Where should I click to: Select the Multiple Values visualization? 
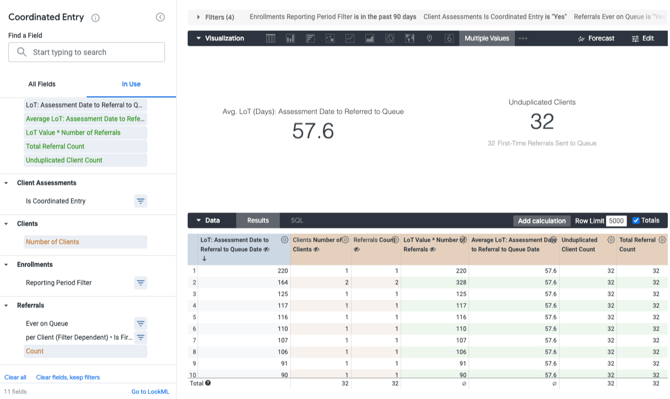[487, 38]
